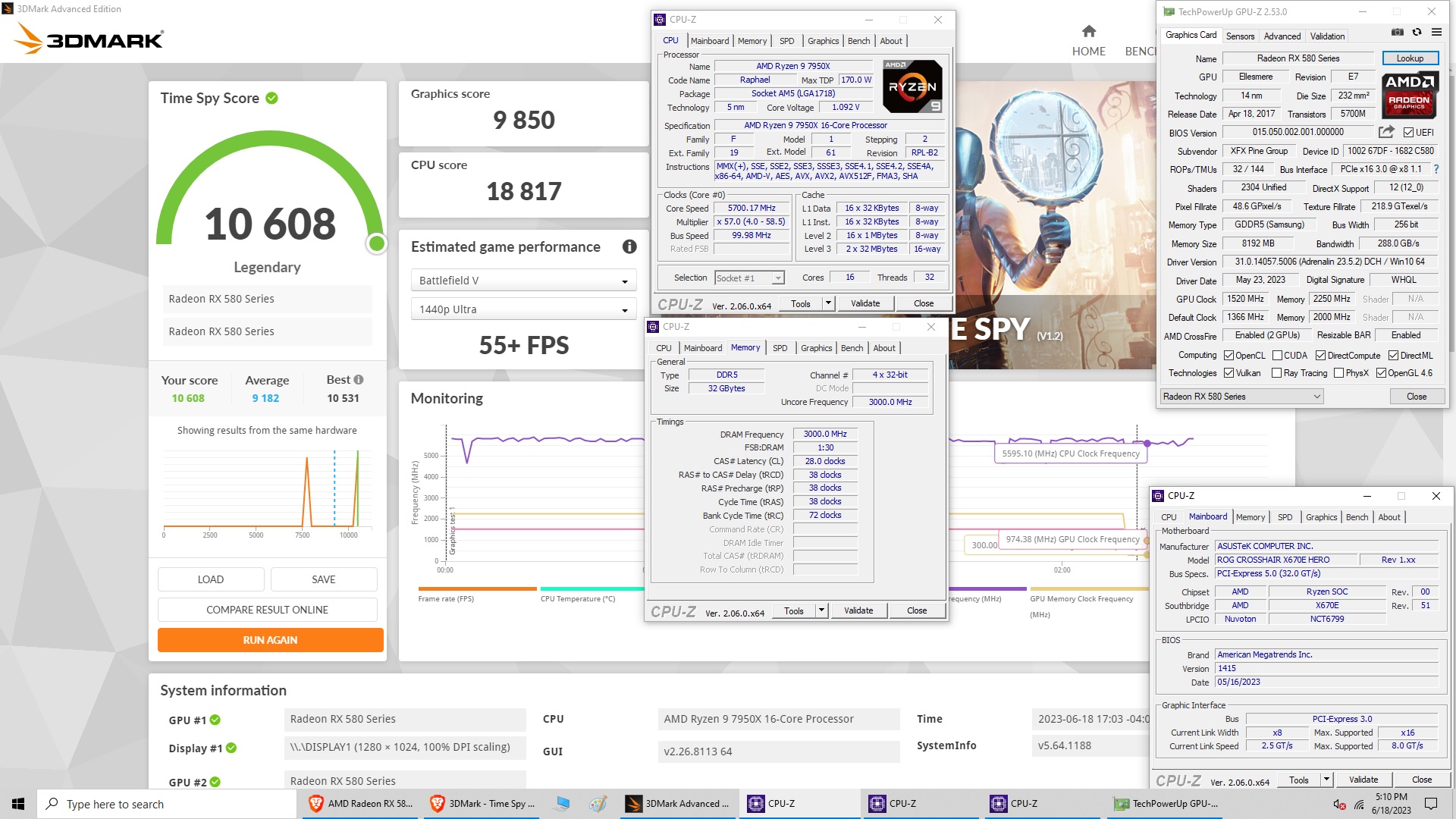This screenshot has width=1456, height=819.
Task: Click the green validation check beside Time Spy Score
Action: [271, 98]
